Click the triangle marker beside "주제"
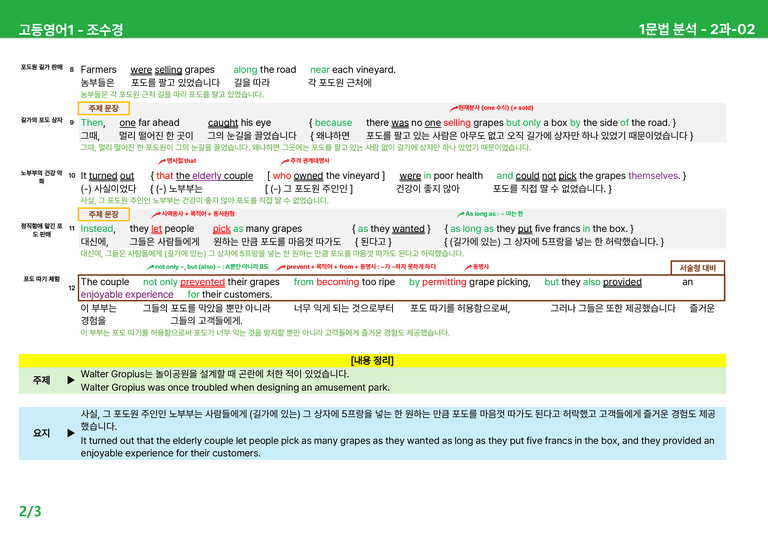 (71, 380)
